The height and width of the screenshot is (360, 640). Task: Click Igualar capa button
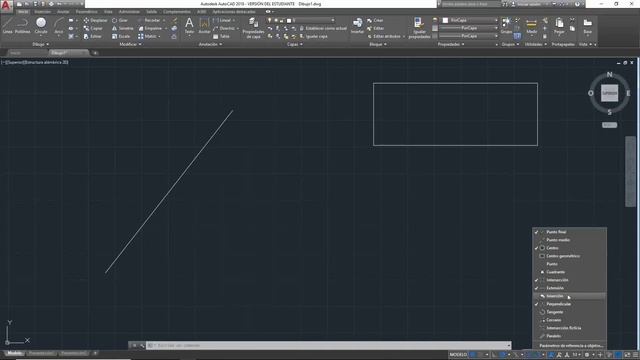(313, 36)
